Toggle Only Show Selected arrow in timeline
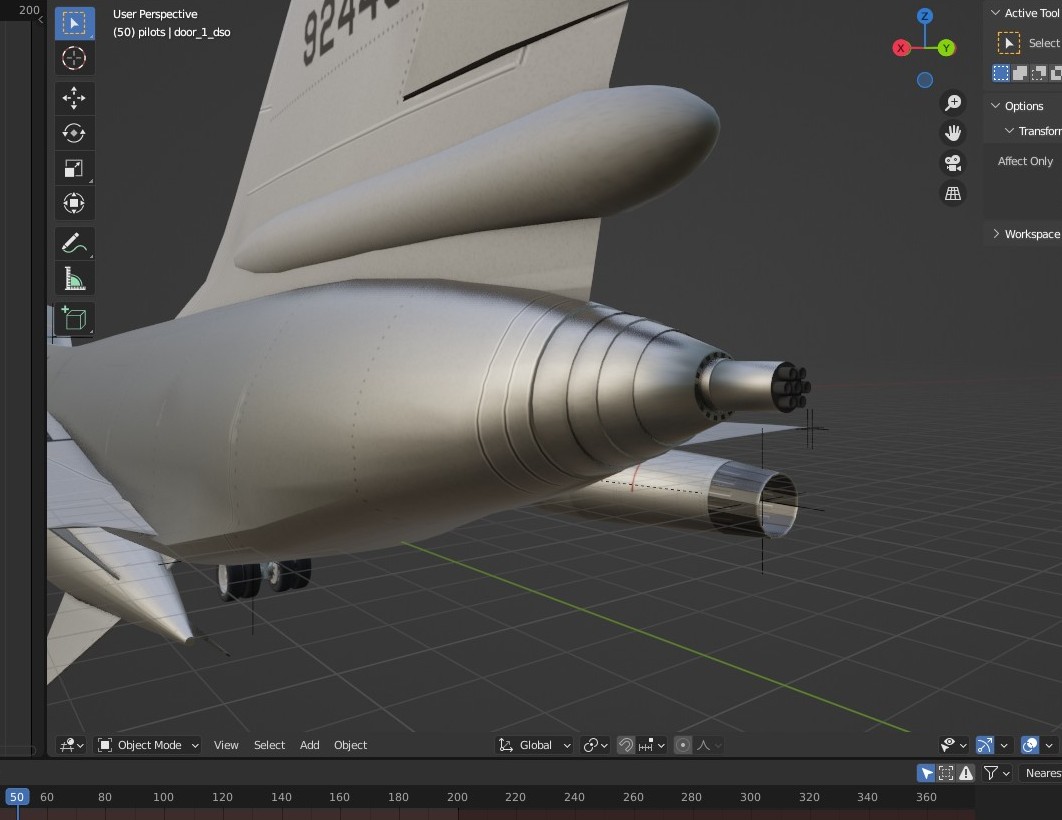The height and width of the screenshot is (820, 1062). click(x=926, y=773)
